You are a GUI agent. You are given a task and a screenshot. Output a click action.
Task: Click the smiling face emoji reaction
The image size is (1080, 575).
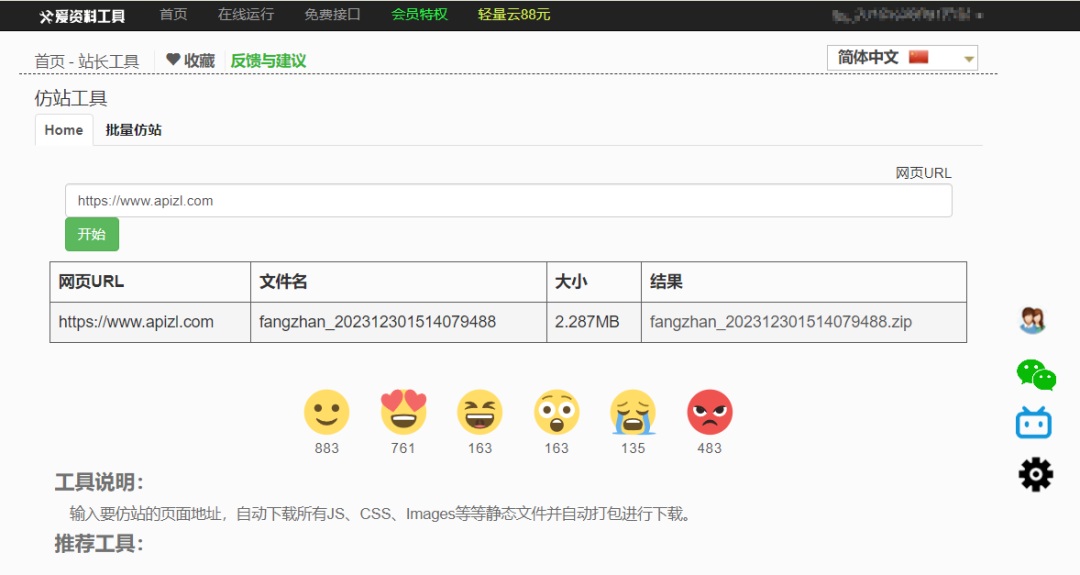tap(326, 412)
